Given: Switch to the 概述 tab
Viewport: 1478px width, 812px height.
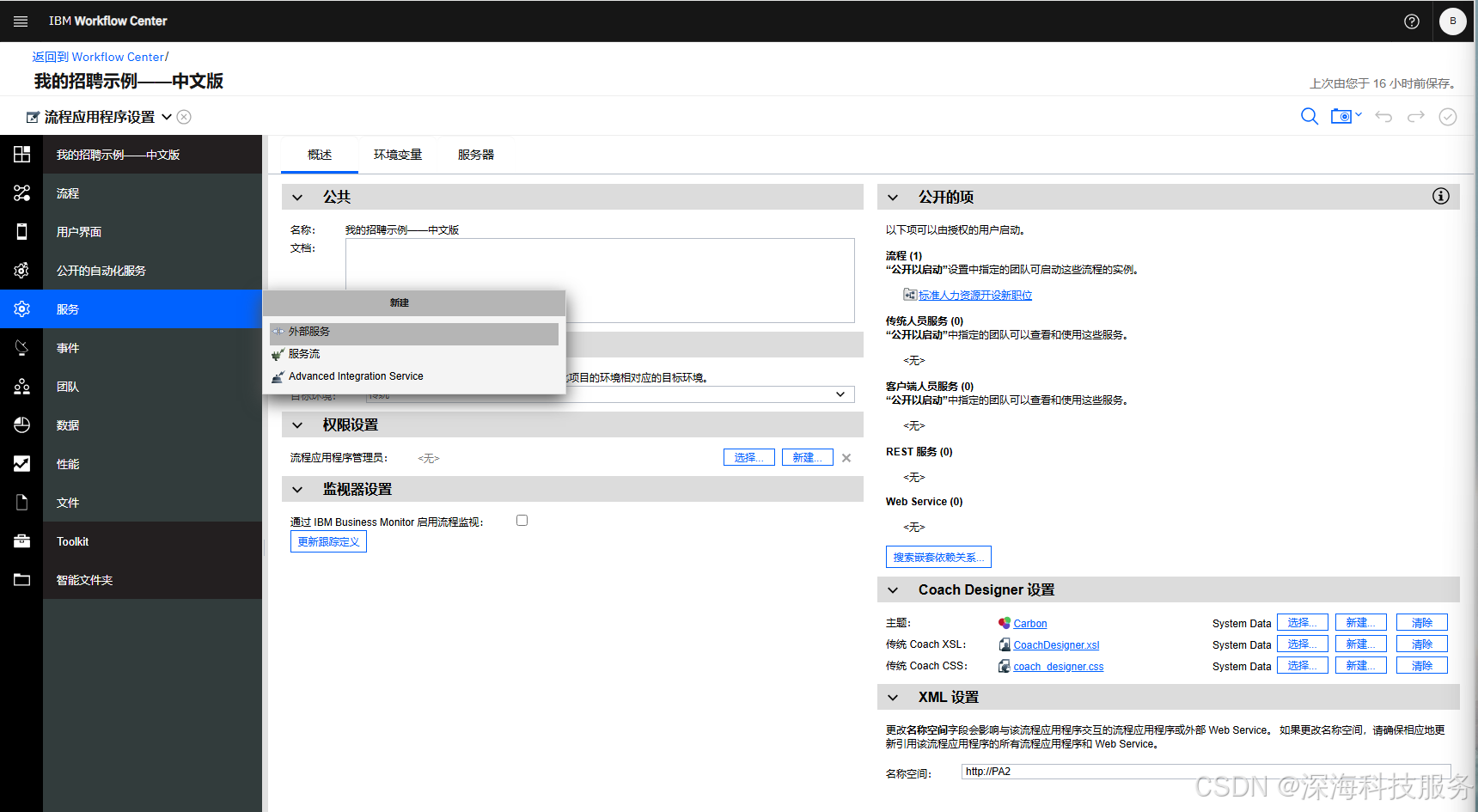Looking at the screenshot, I should click(x=320, y=155).
